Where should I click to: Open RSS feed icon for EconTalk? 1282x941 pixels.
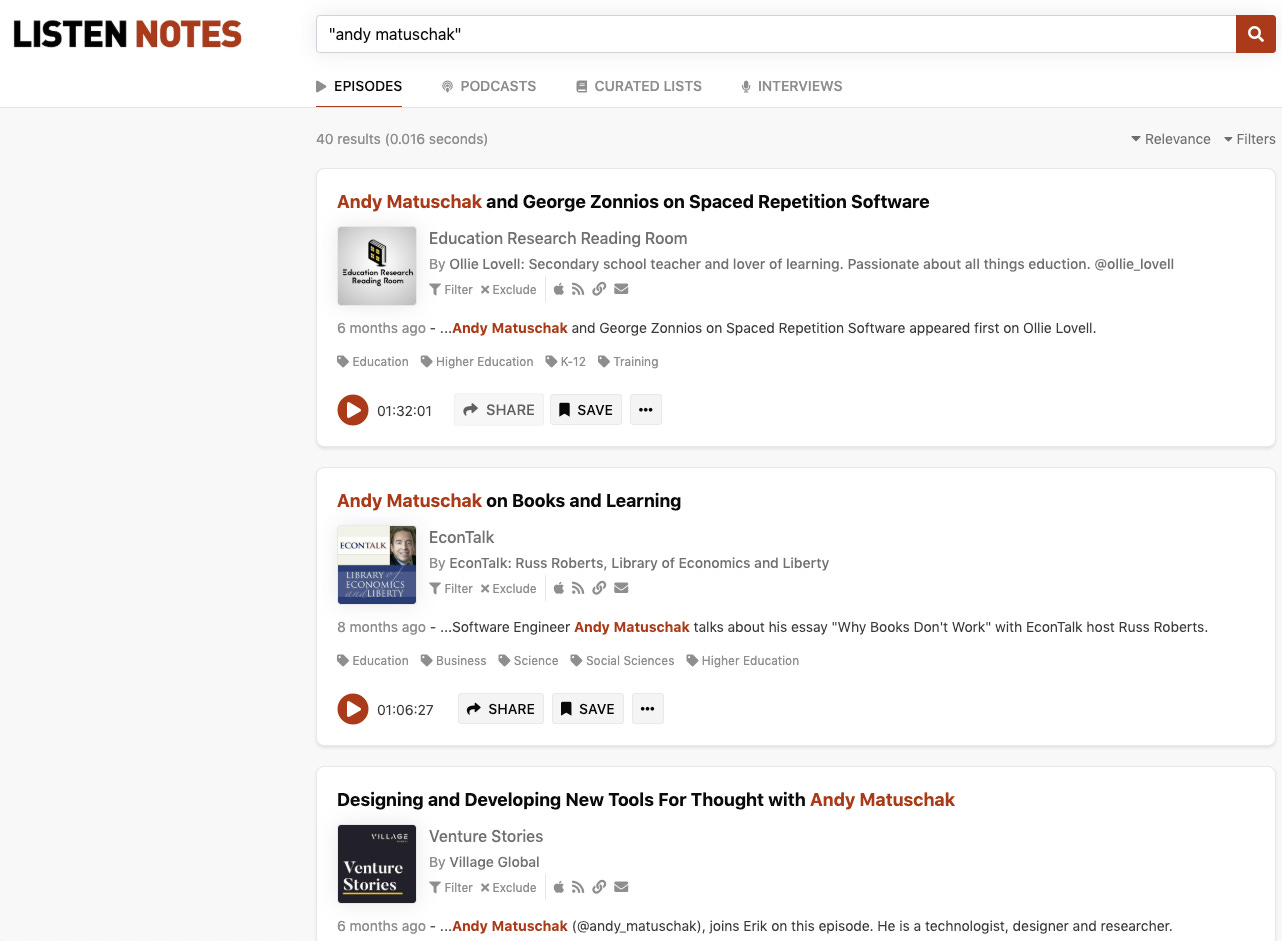coord(578,588)
